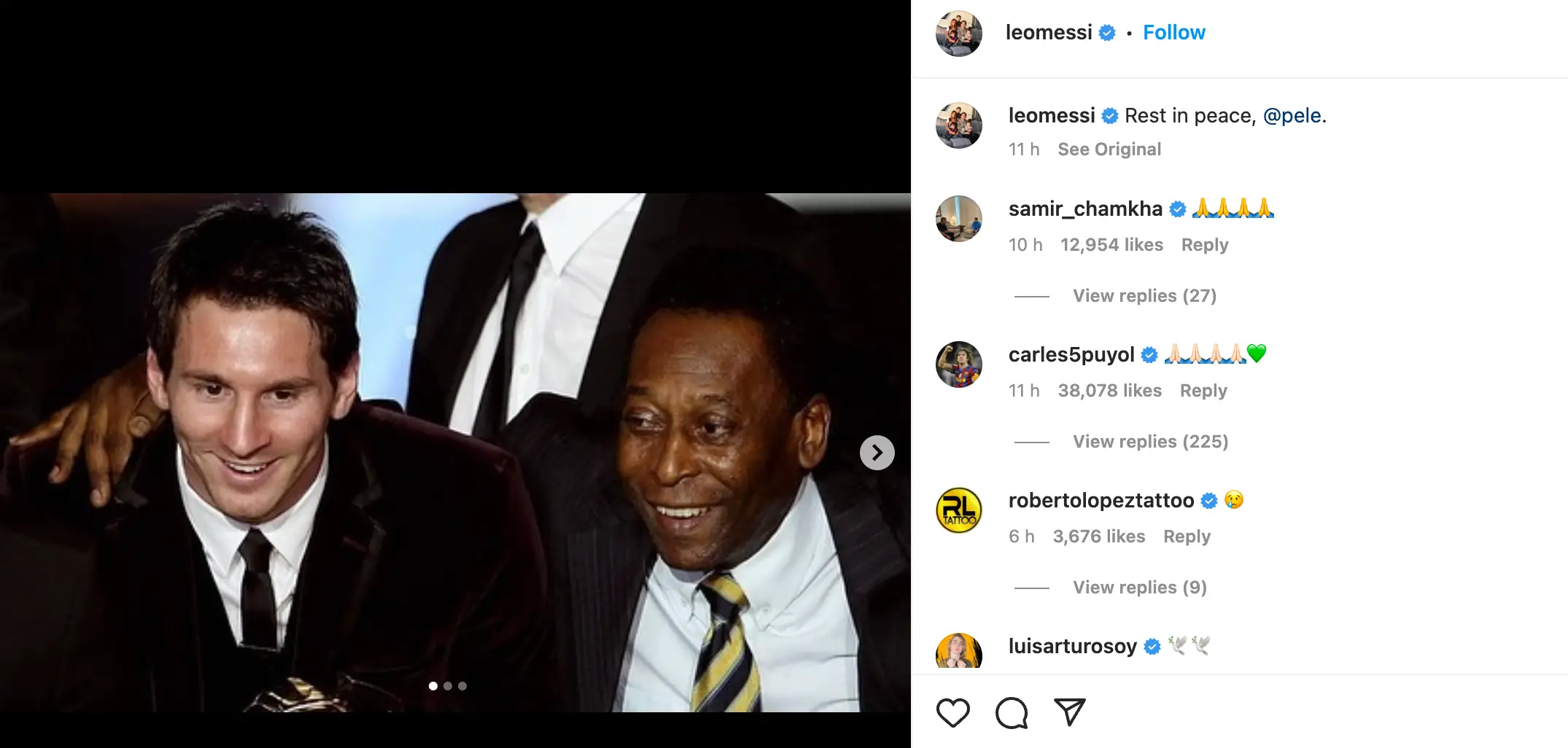Open the @pele mention link
Screen dimensions: 1568x748
pos(1292,116)
